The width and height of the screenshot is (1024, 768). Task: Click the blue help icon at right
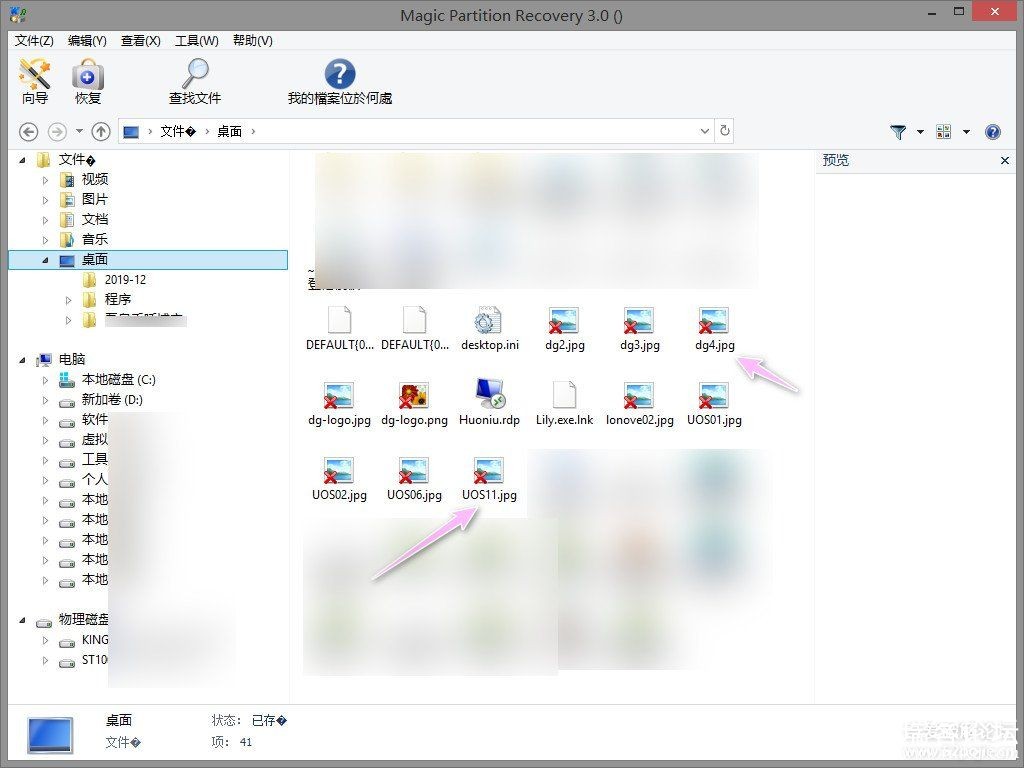pyautogui.click(x=993, y=132)
